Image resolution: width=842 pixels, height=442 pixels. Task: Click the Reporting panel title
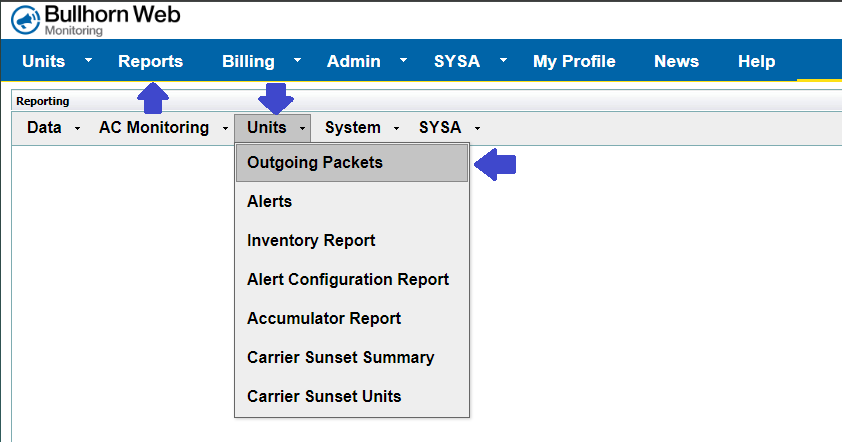coord(42,101)
